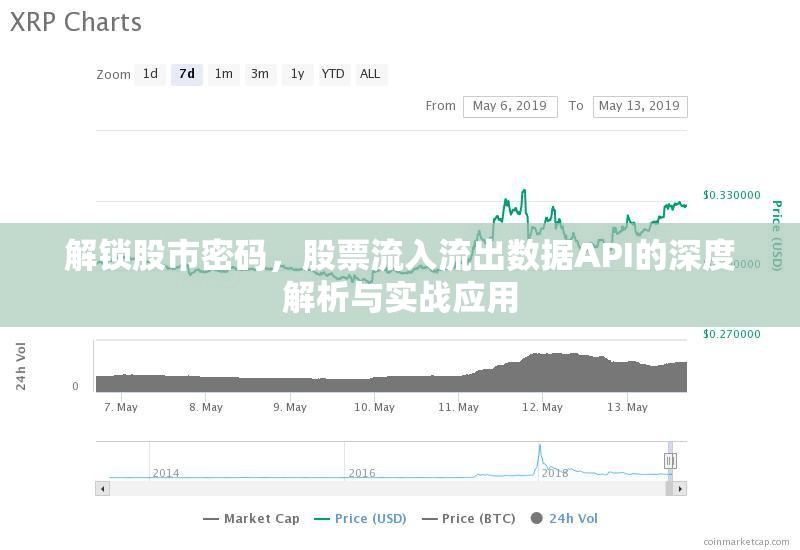Click the To date field May 13, 2019
The image size is (800, 550).
coord(640,106)
